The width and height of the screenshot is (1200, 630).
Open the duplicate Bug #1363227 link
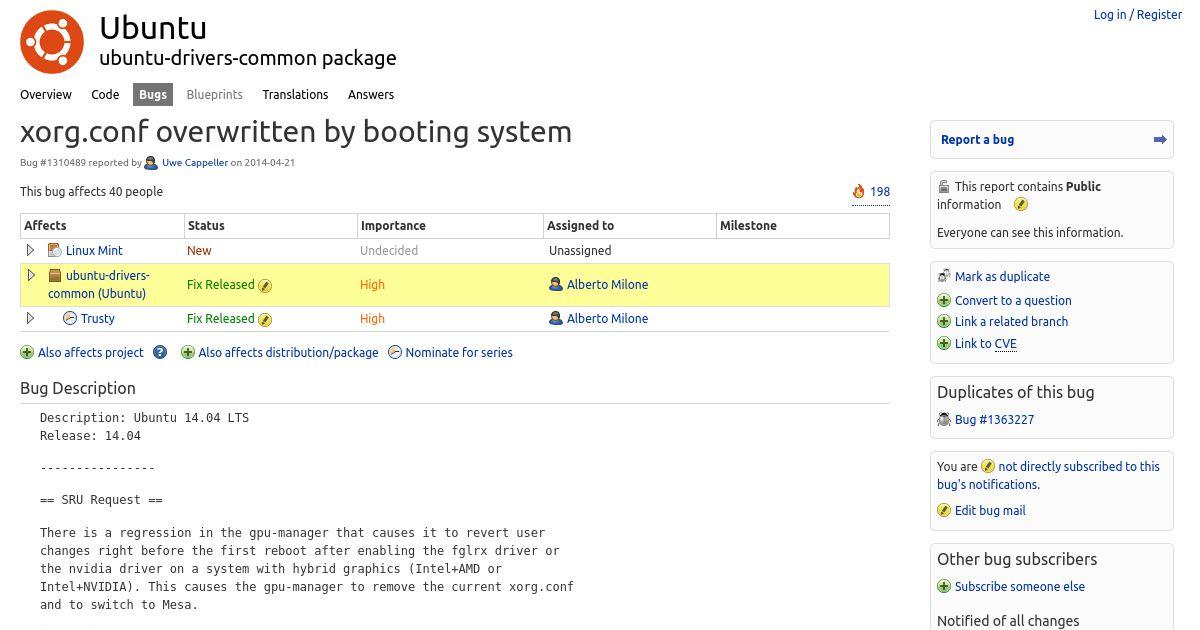(x=994, y=420)
